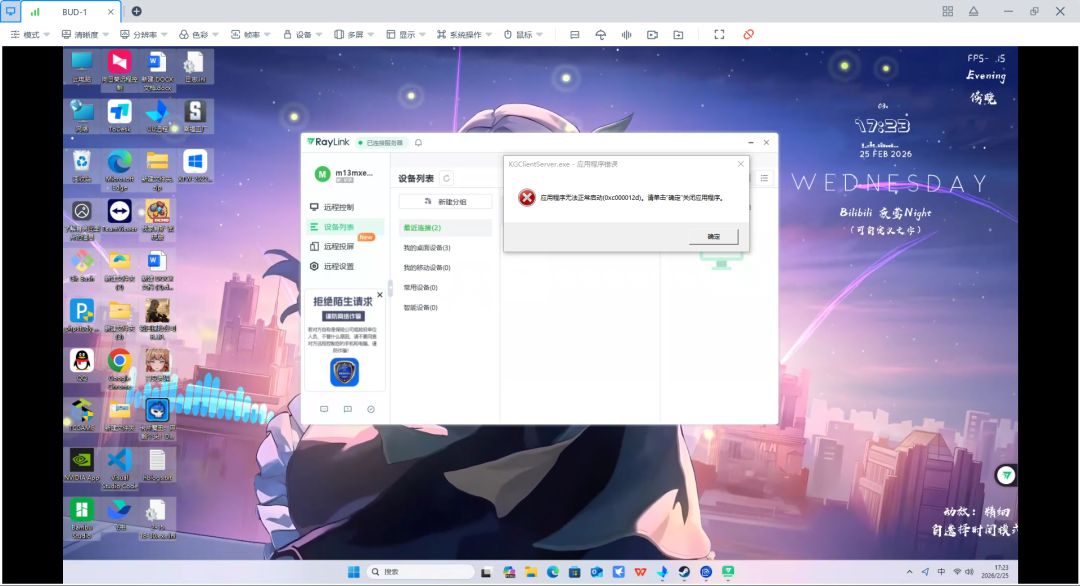This screenshot has width=1080, height=586.
Task: Open the QQ penguin desktop icon
Action: click(x=81, y=365)
